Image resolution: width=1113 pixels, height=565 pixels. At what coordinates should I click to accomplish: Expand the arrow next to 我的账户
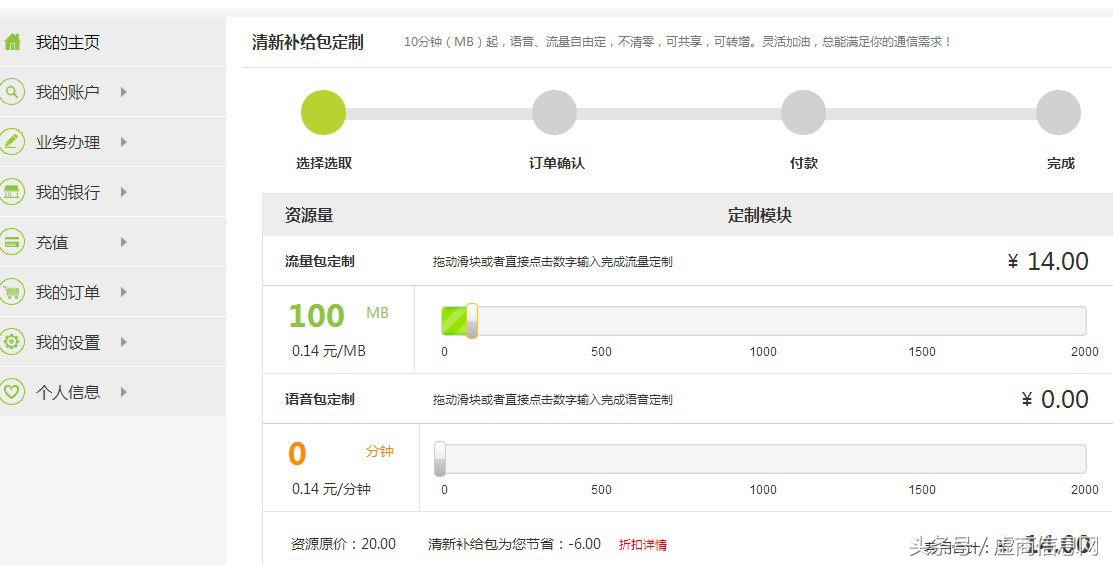coord(124,92)
